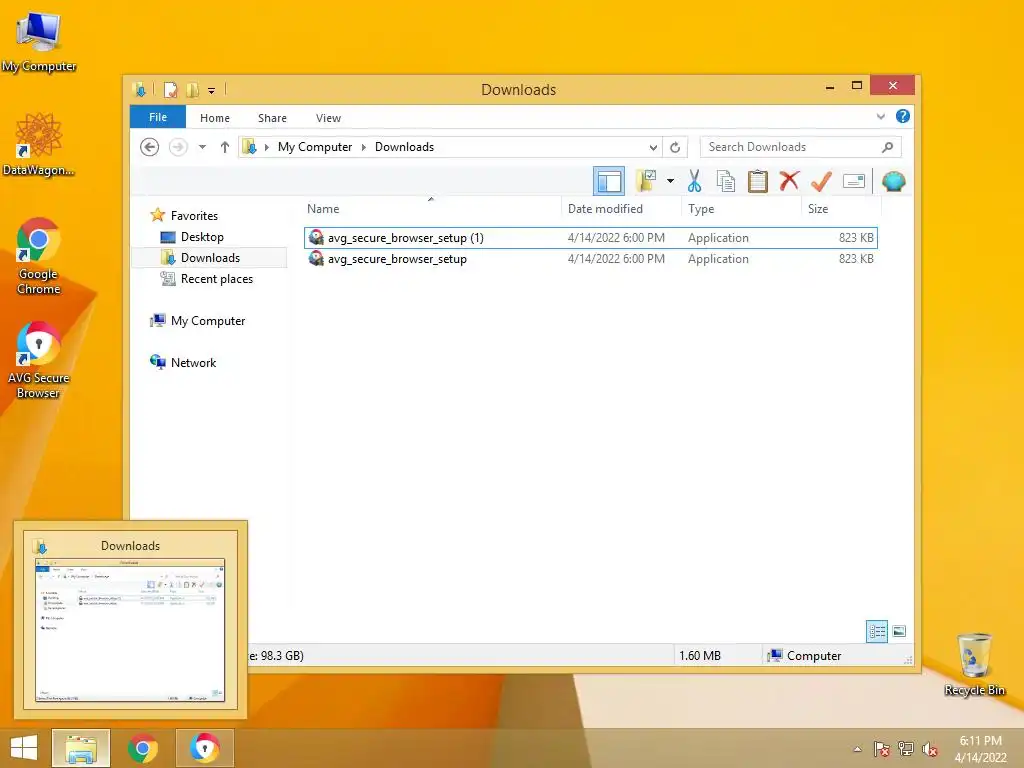
Task: Sort by Date modified column header
Action: tap(621, 208)
